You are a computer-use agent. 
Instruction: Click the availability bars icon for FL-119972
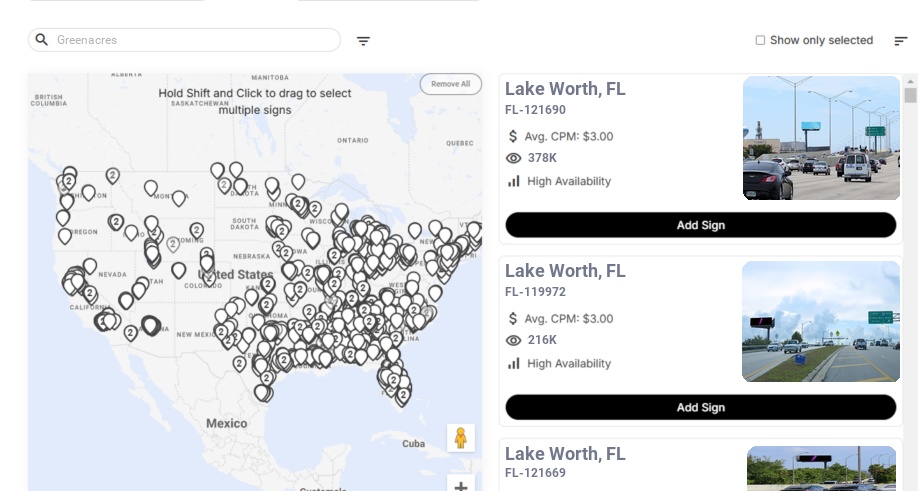514,363
